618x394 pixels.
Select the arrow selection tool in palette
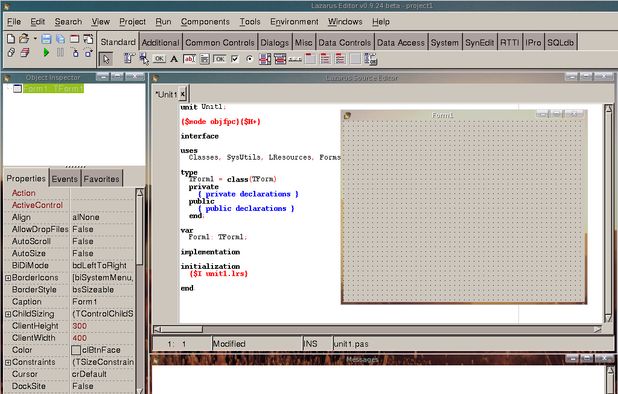tap(106, 59)
